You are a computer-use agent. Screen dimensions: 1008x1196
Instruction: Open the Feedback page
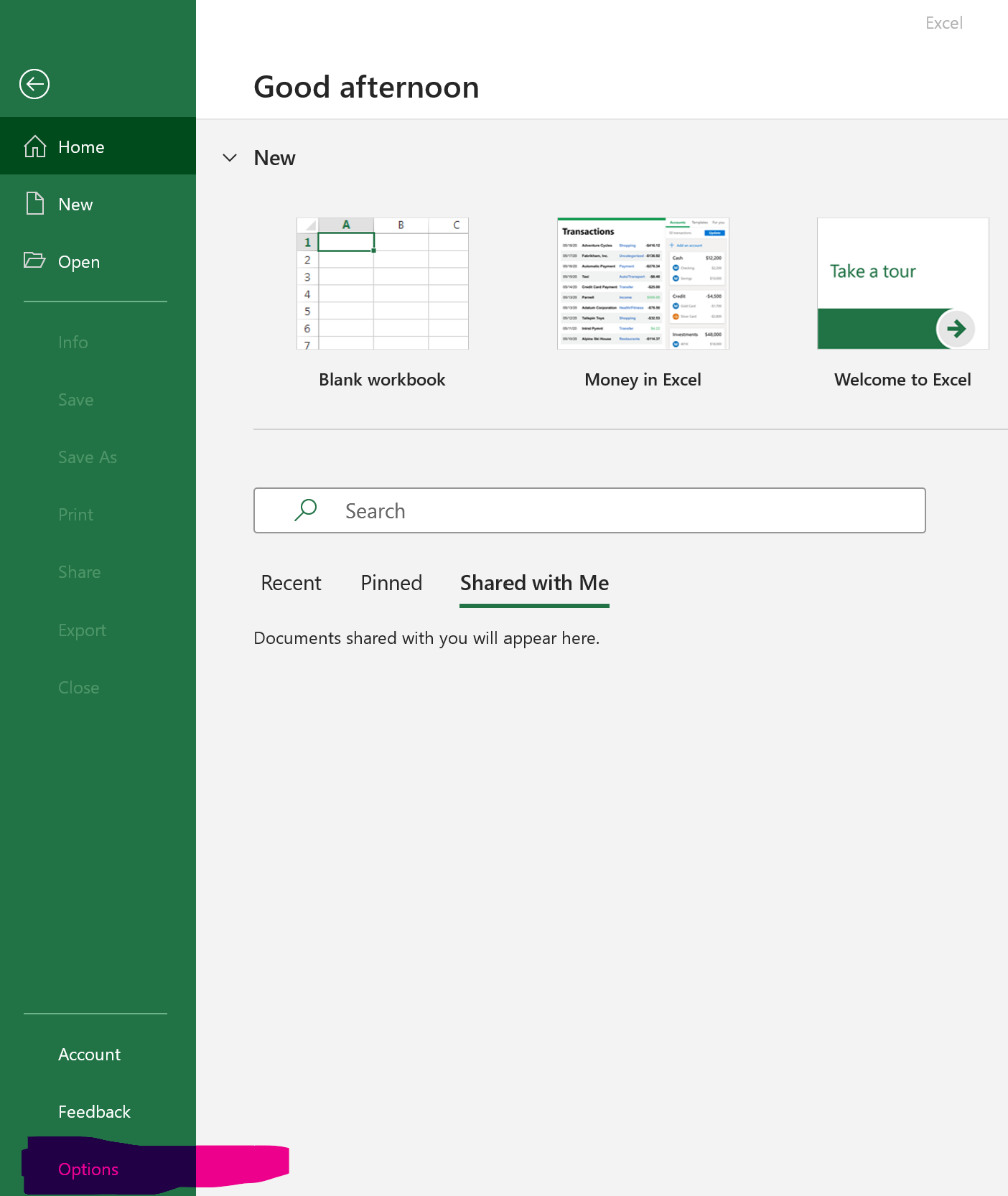click(94, 1112)
